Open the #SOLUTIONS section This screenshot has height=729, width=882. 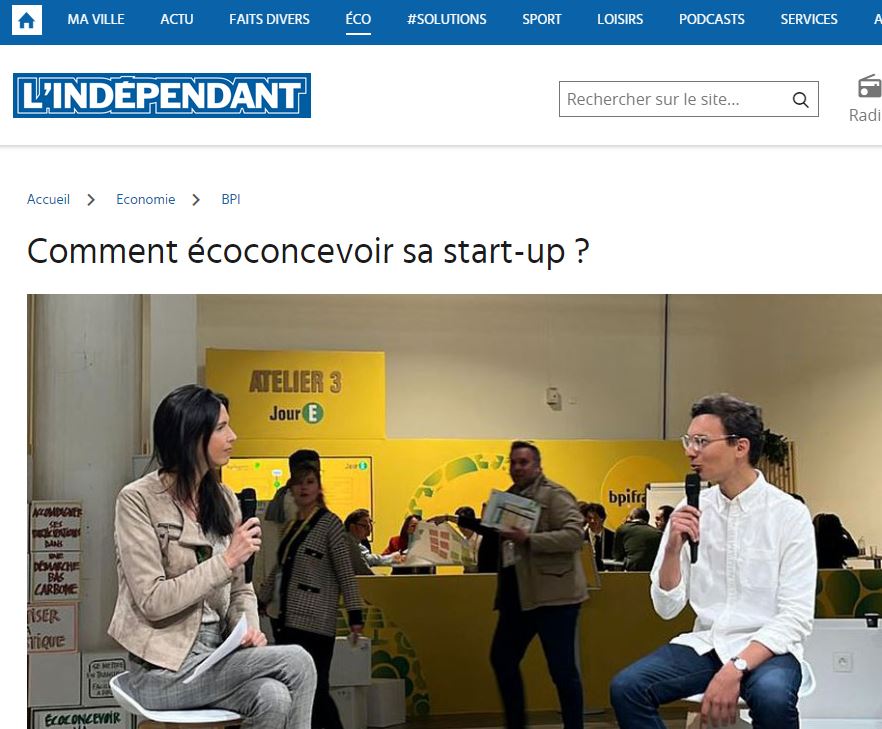[x=447, y=20]
